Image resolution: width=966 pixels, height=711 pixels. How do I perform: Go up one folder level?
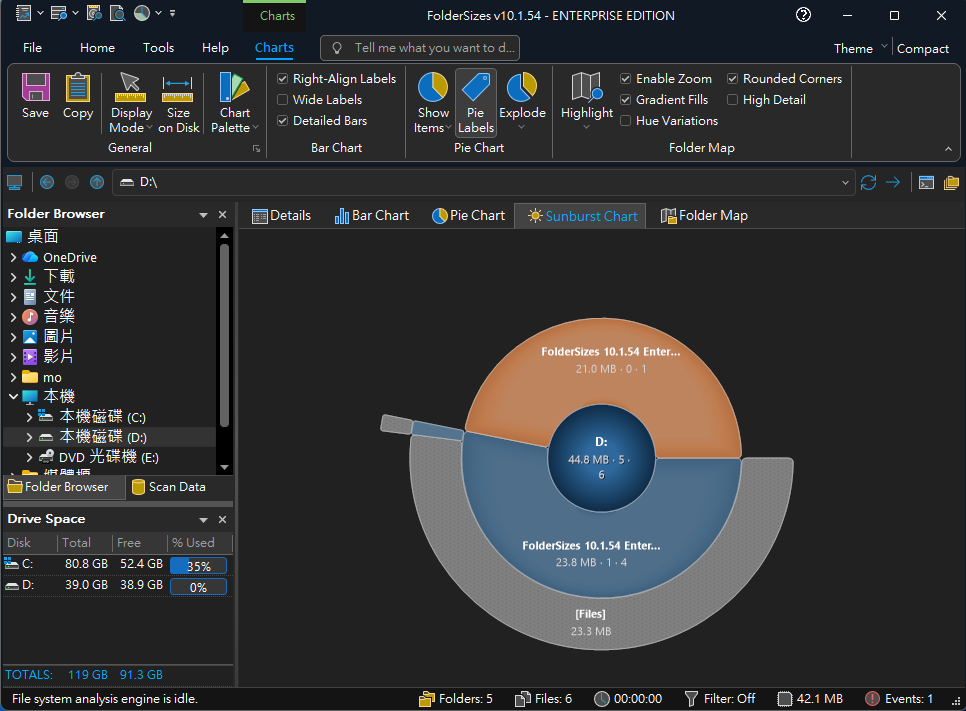97,182
